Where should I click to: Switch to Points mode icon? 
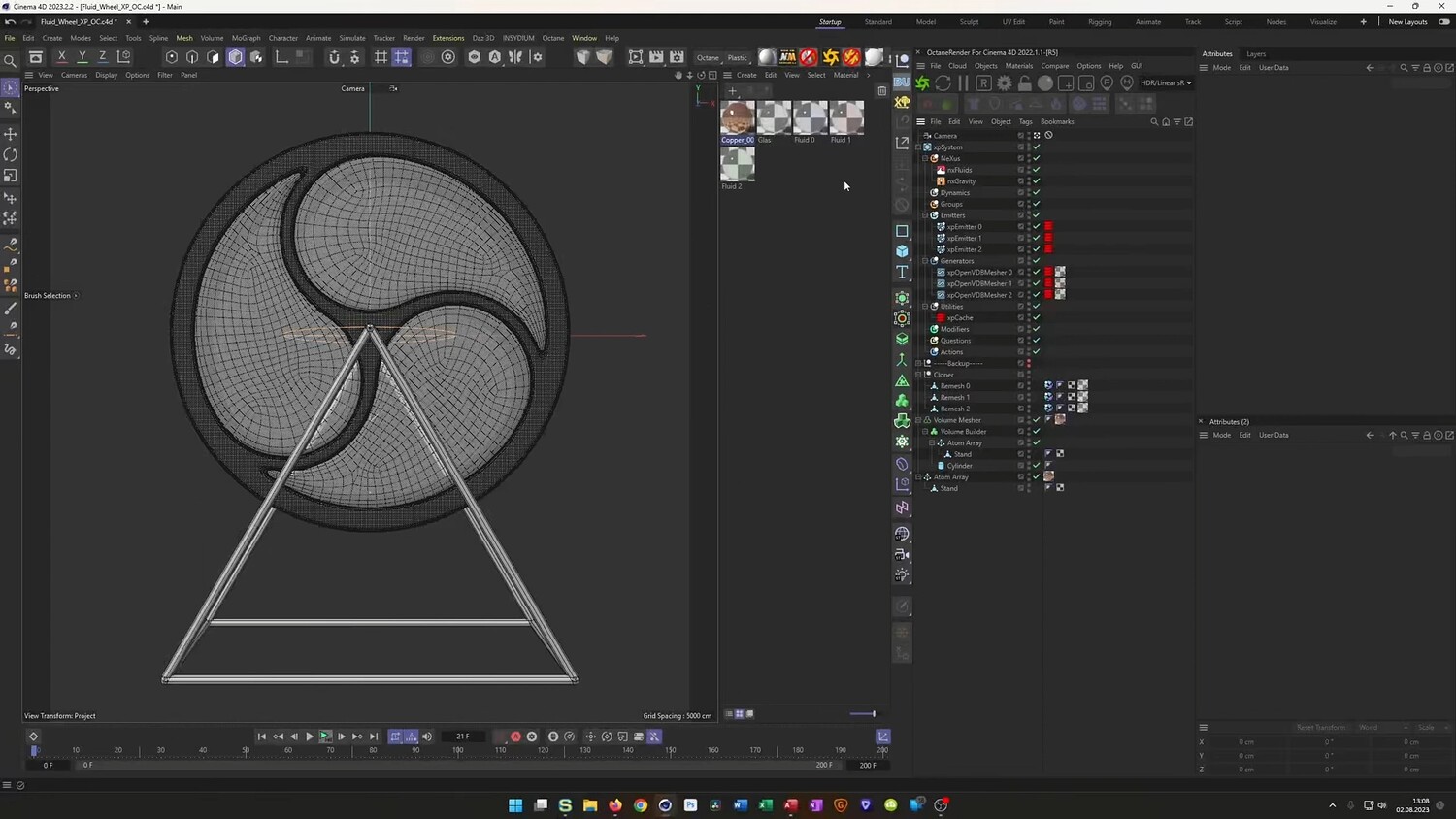[x=172, y=57]
